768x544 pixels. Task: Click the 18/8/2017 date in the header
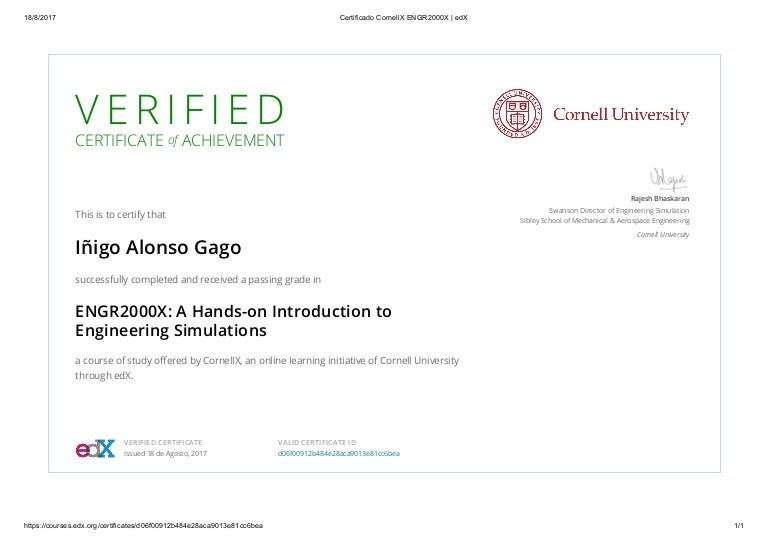coord(40,18)
